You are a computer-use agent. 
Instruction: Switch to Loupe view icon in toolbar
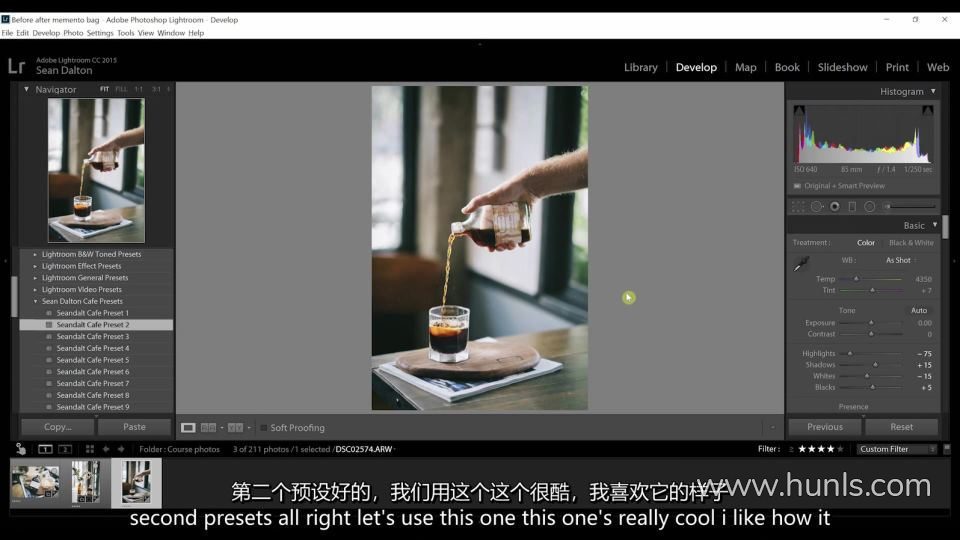(188, 427)
